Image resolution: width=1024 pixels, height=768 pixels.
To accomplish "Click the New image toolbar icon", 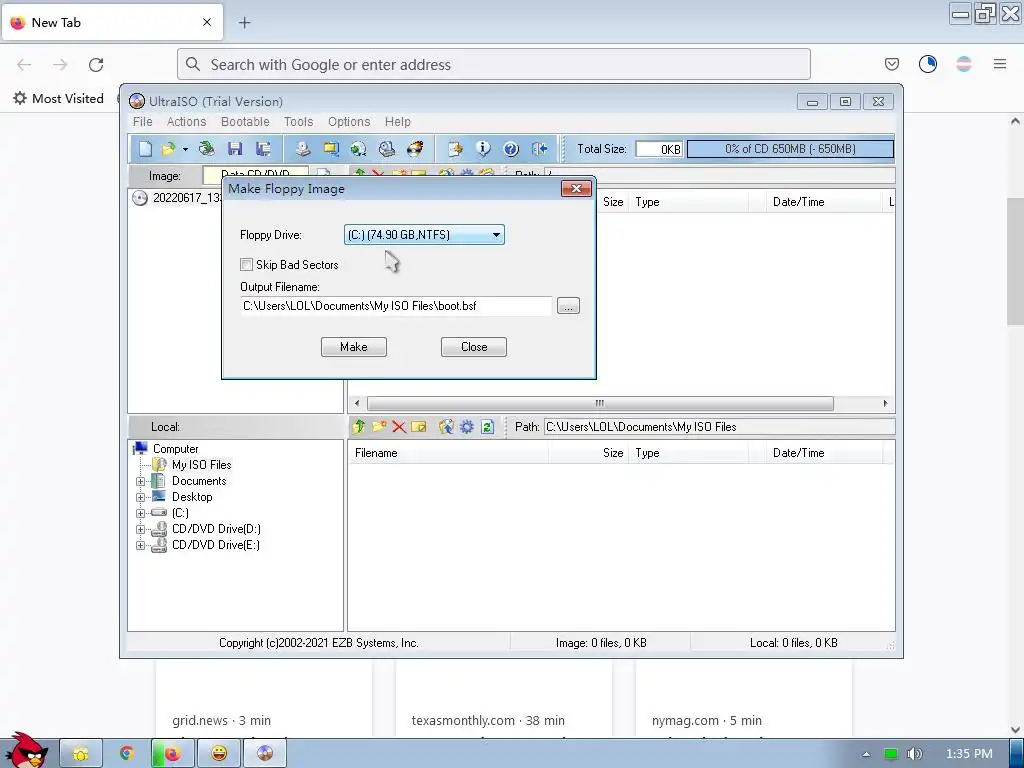I will 145,149.
